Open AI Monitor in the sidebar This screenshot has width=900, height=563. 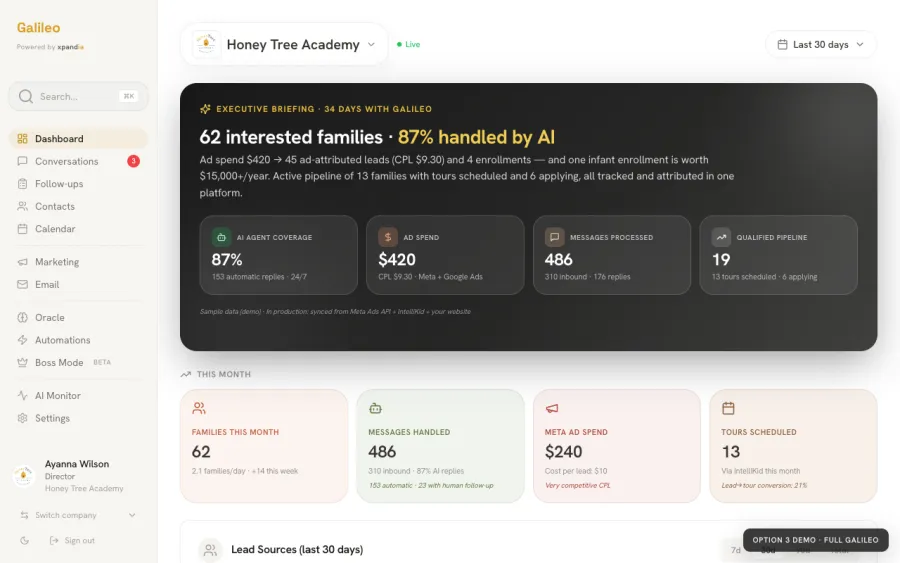78,395
